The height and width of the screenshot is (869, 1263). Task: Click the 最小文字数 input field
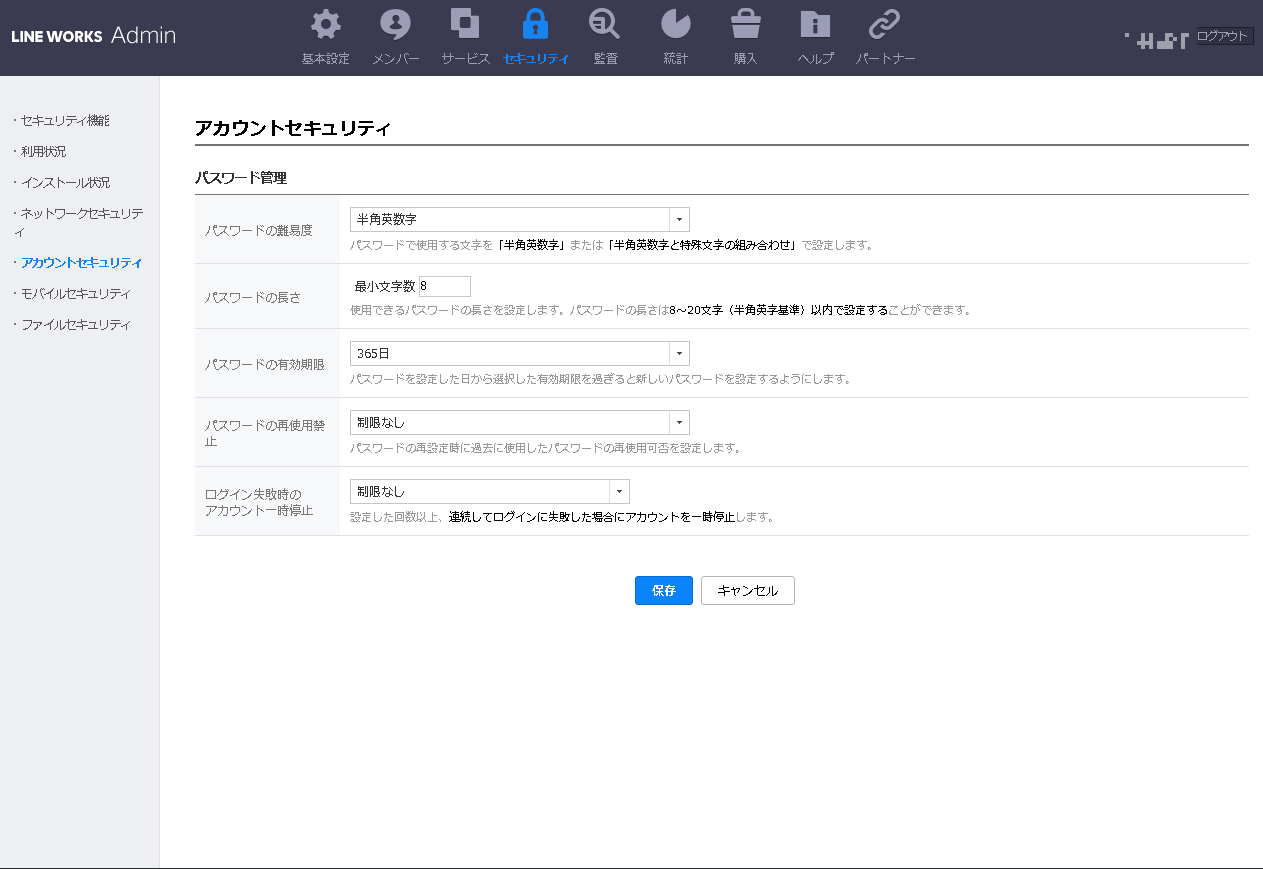click(445, 286)
